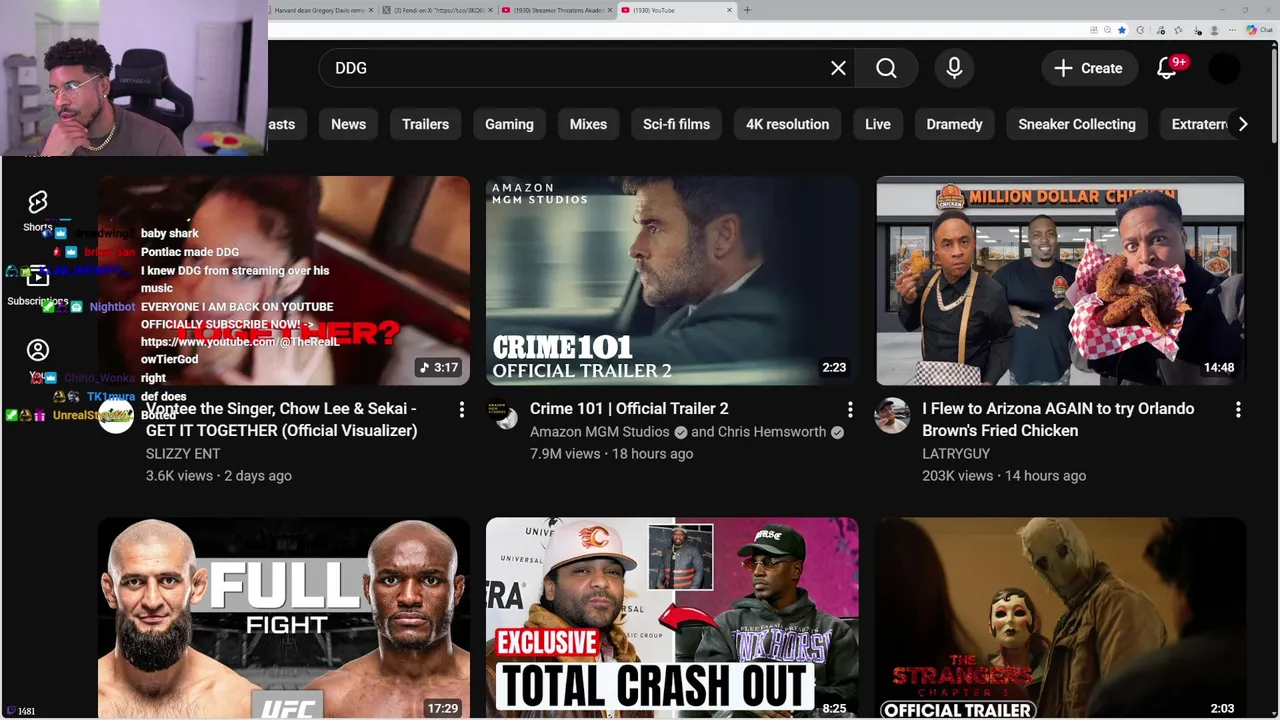Click the "3.6K views" text
The height and width of the screenshot is (720, 1280).
(179, 476)
